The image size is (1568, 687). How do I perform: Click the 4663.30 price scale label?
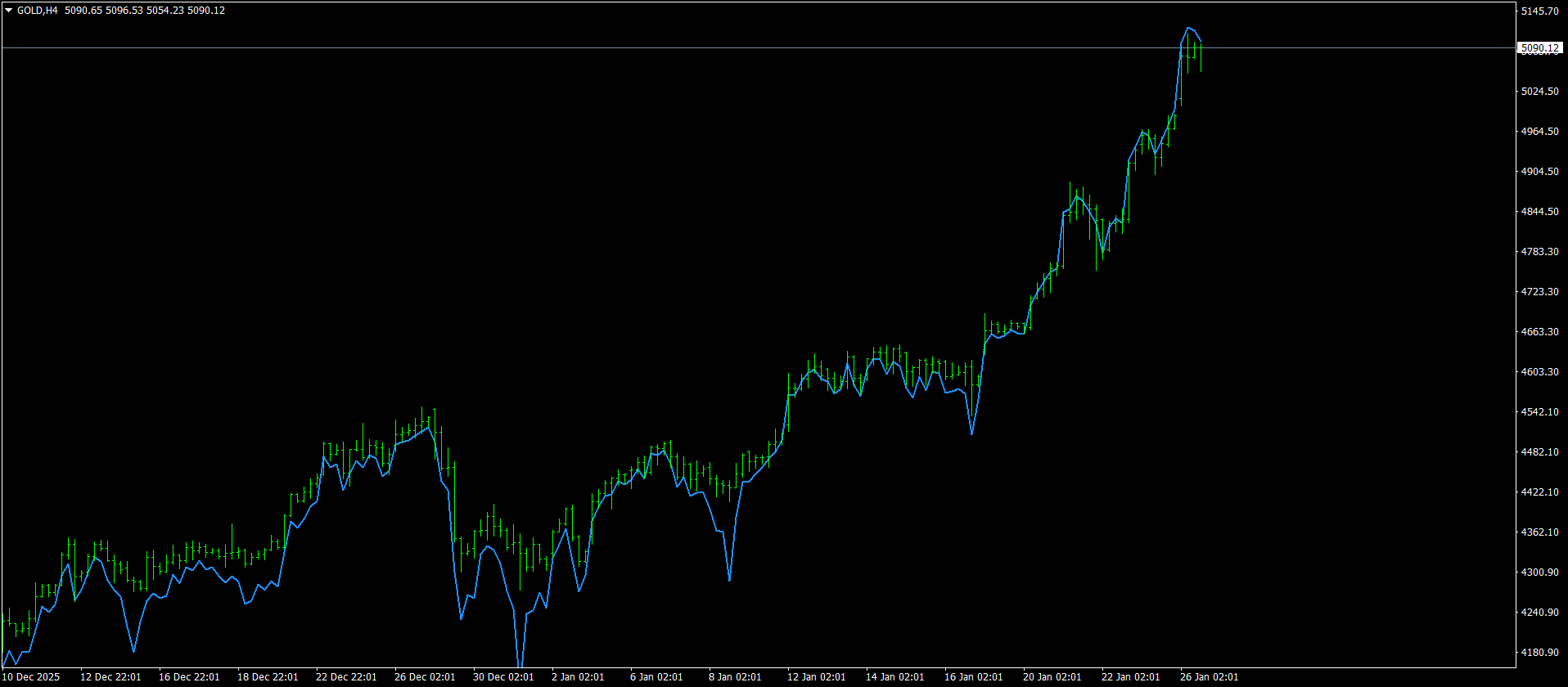click(x=1539, y=332)
